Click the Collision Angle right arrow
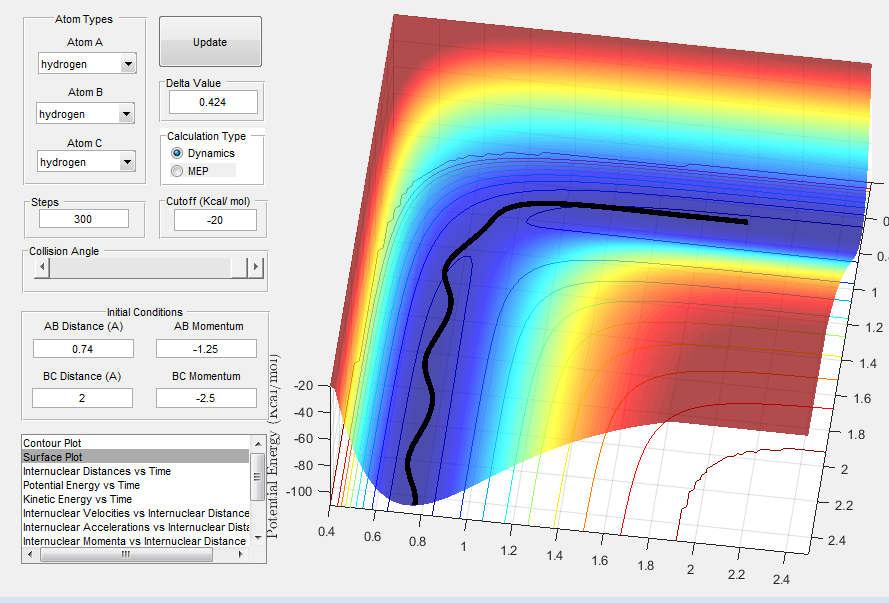The width and height of the screenshot is (889, 603). coord(256,267)
